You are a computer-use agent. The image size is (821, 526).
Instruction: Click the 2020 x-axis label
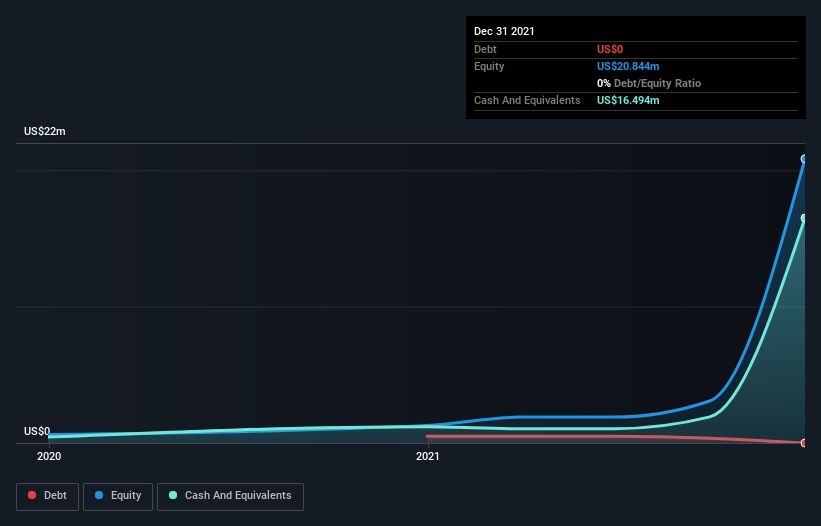tap(49, 456)
